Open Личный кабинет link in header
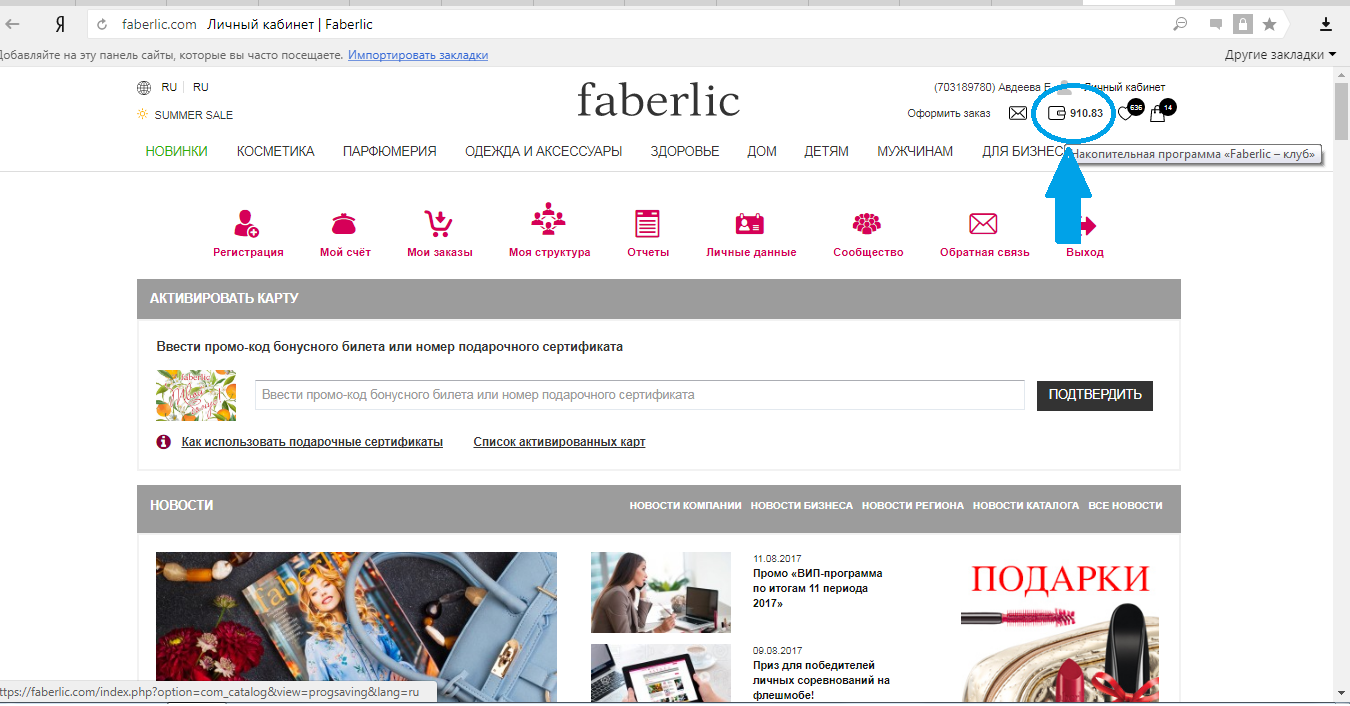 pyautogui.click(x=1124, y=88)
